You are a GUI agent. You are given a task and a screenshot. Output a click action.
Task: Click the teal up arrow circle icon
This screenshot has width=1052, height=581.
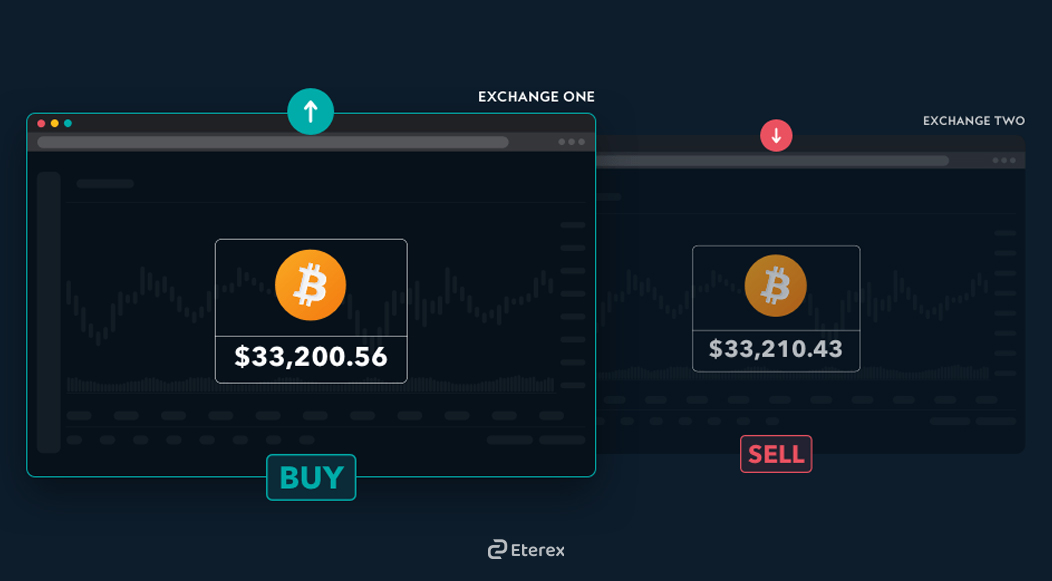coord(311,111)
